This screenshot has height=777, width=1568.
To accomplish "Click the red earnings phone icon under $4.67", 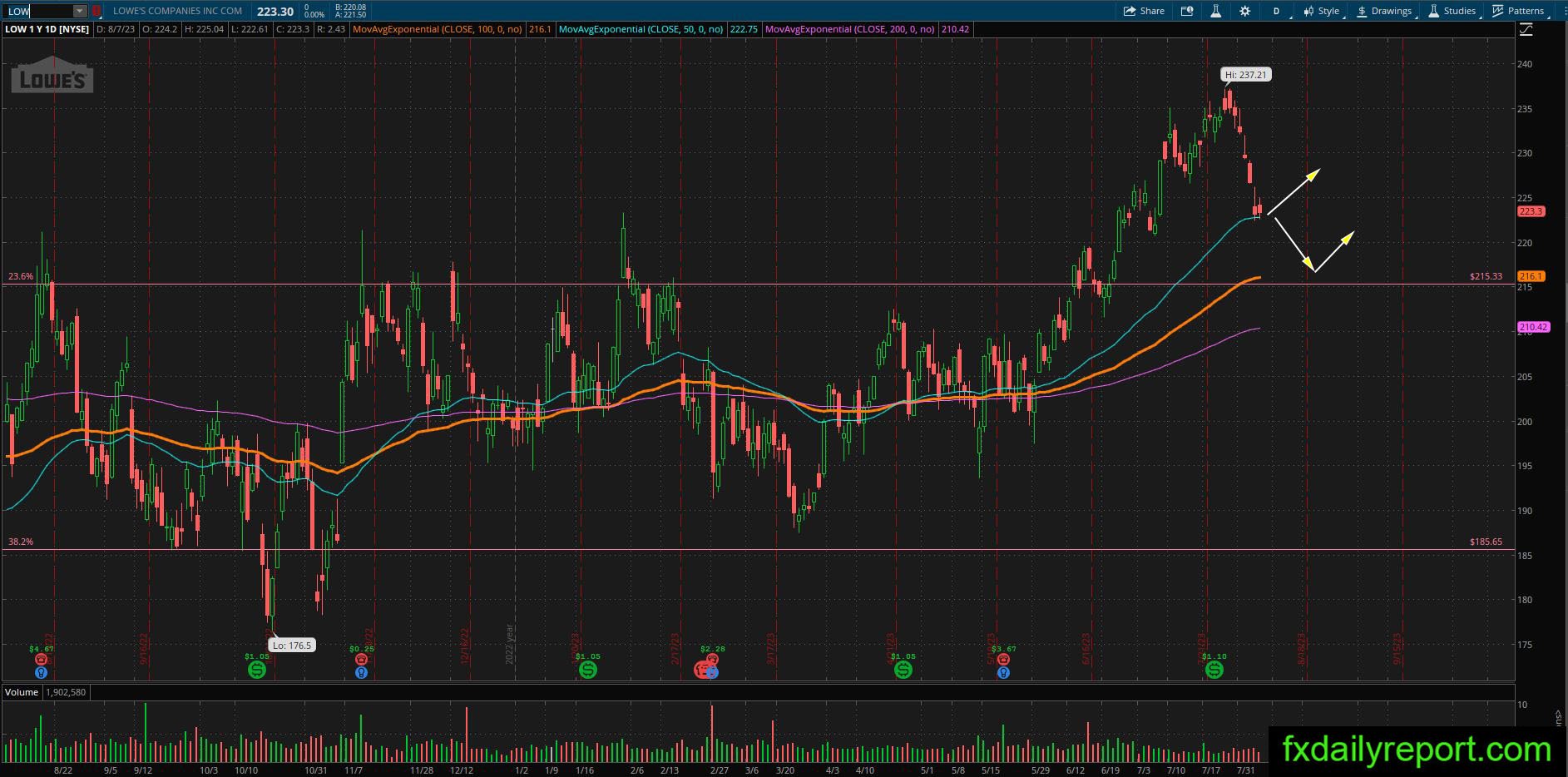I will [x=42, y=660].
